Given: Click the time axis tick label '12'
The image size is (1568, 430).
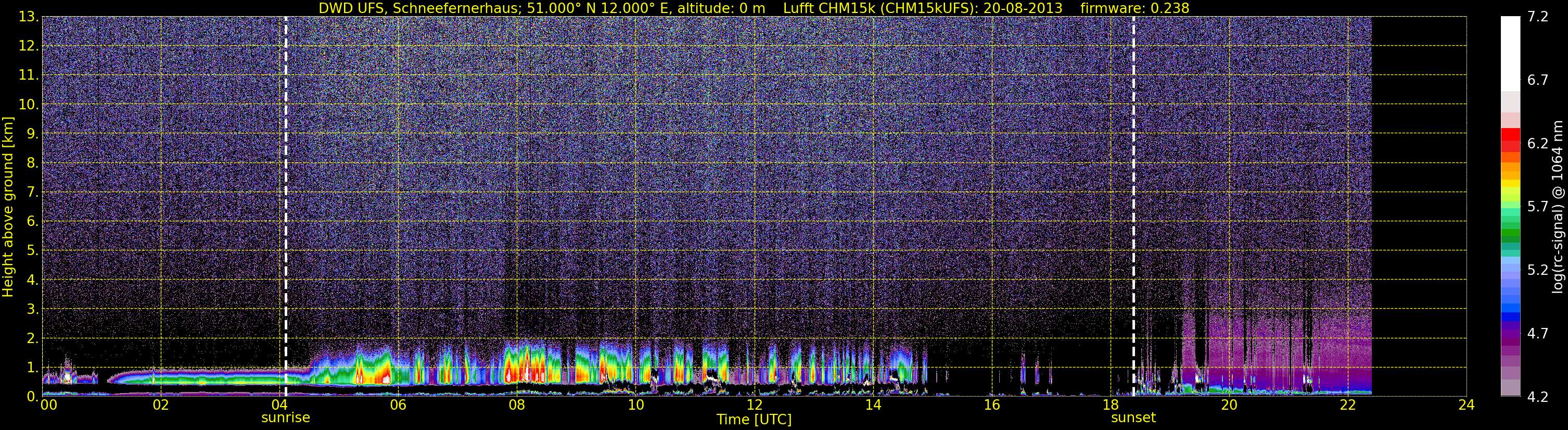Looking at the screenshot, I should click(x=754, y=405).
